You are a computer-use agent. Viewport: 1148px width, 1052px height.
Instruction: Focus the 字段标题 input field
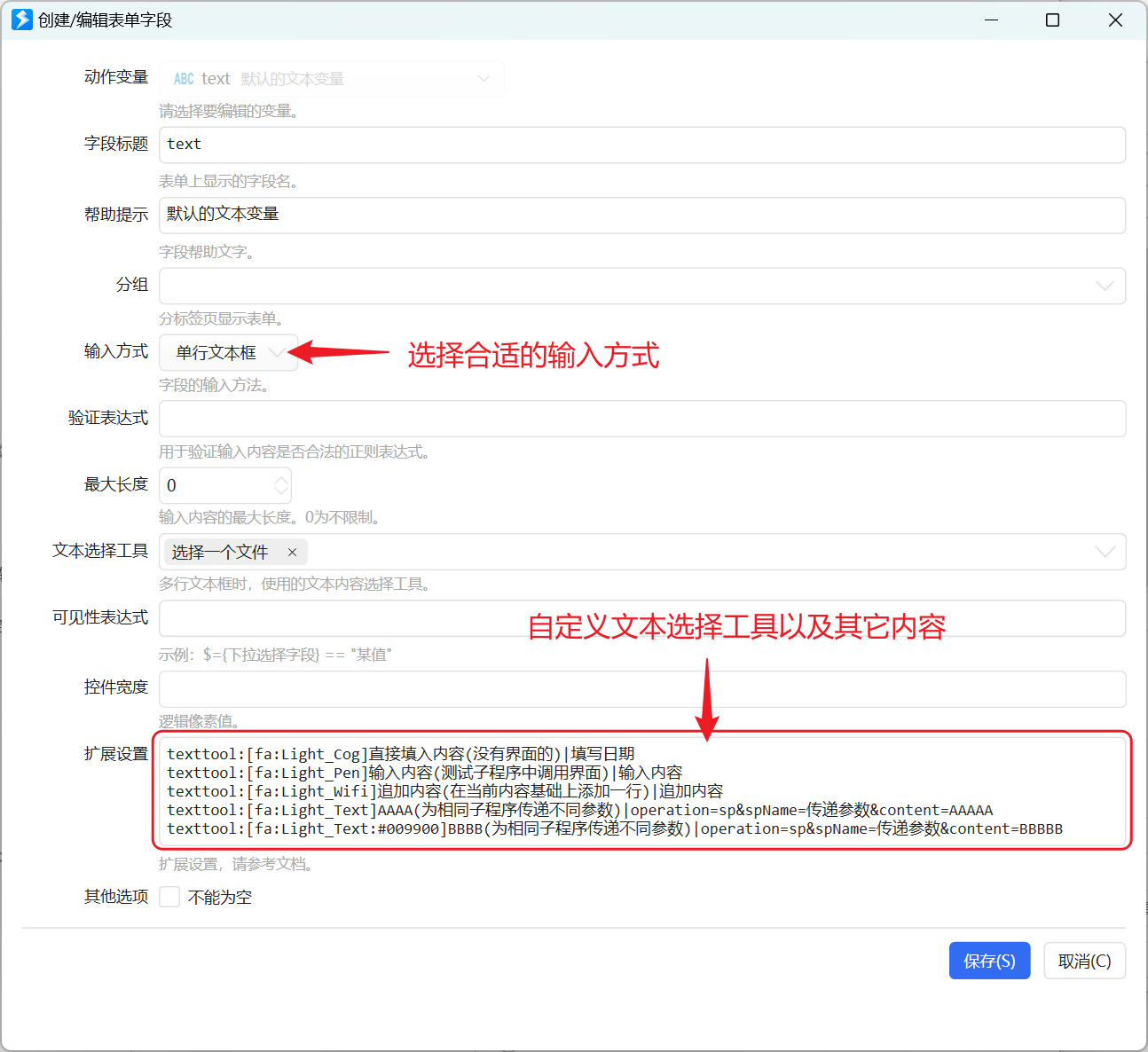(642, 145)
